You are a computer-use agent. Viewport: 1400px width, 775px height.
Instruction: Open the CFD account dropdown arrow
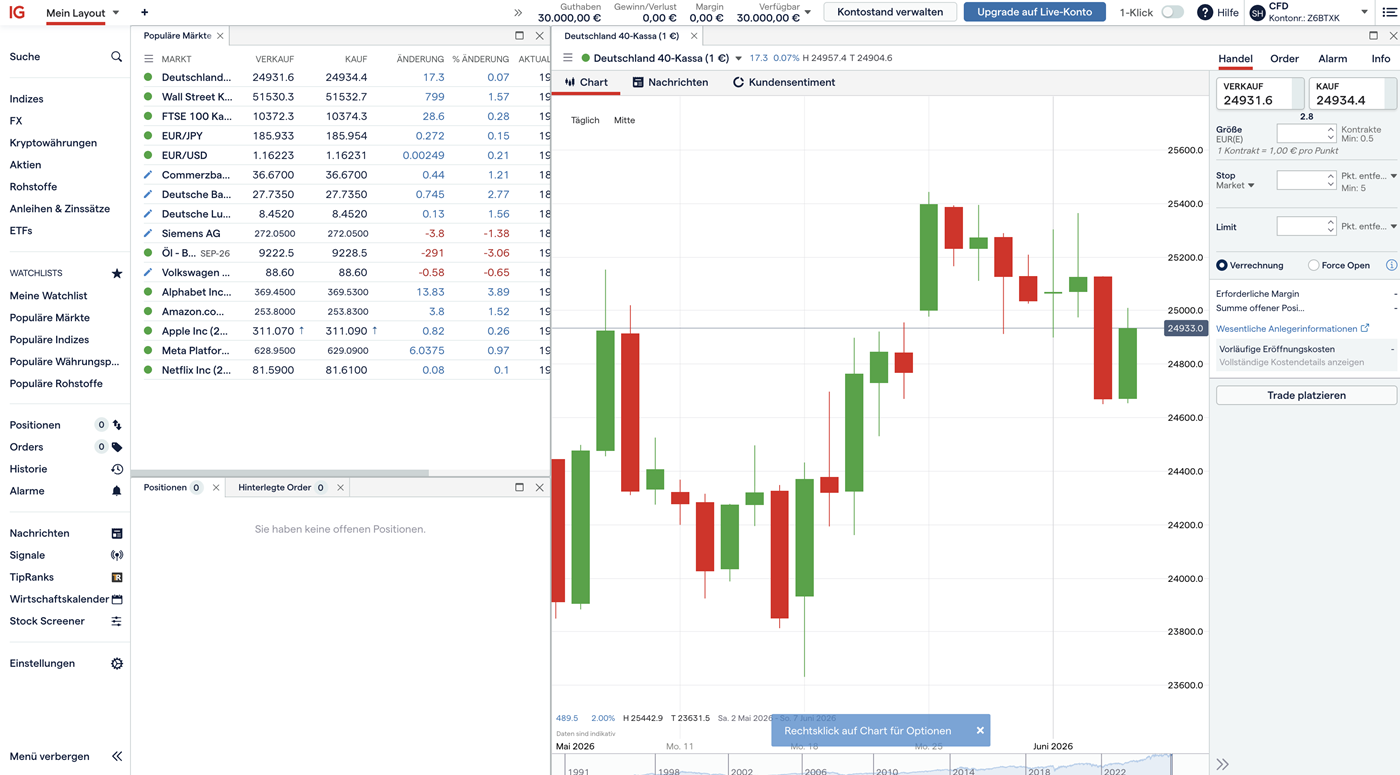tap(1364, 12)
